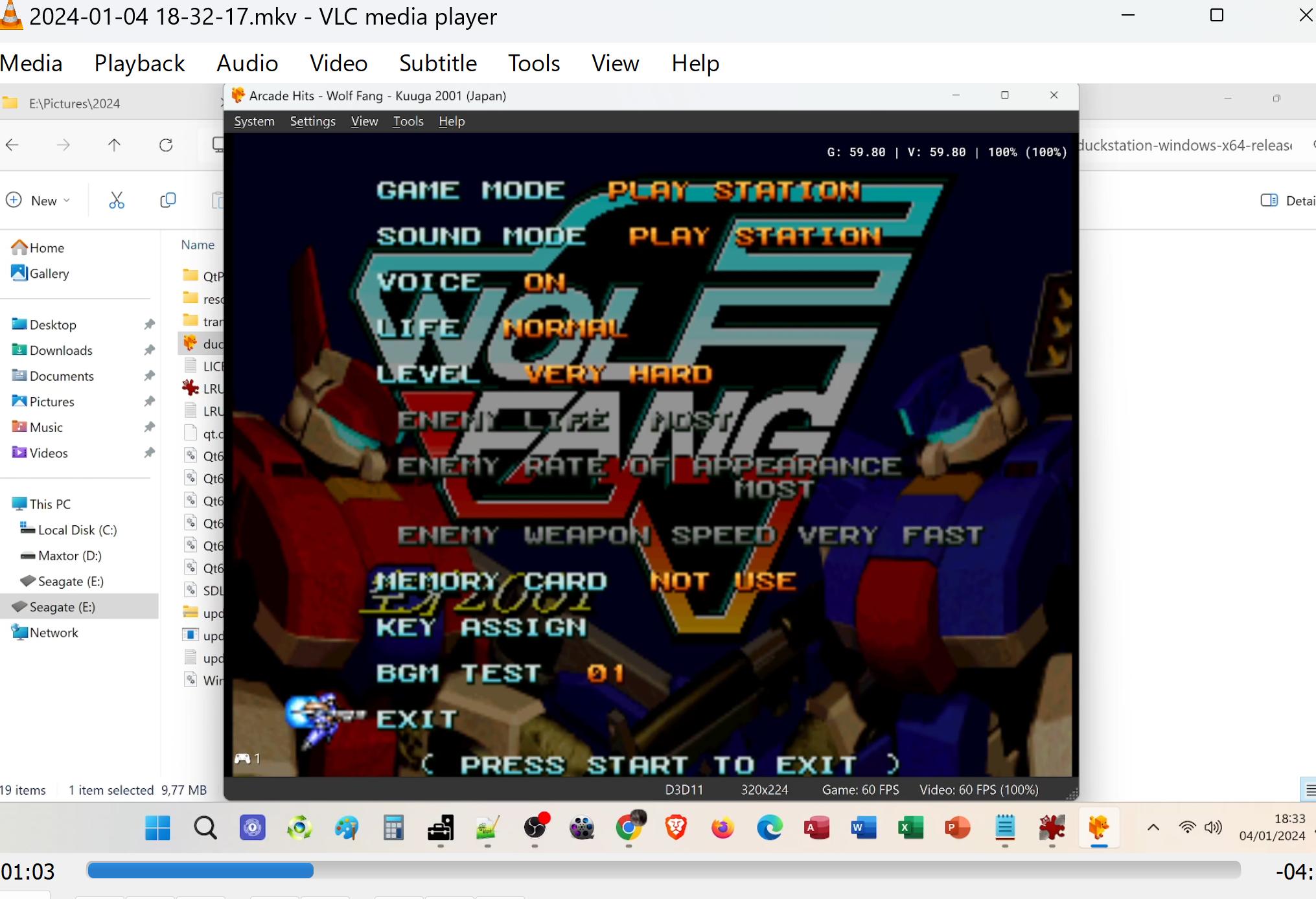Click the E:\Pictures\2024 address bar

tap(75, 104)
